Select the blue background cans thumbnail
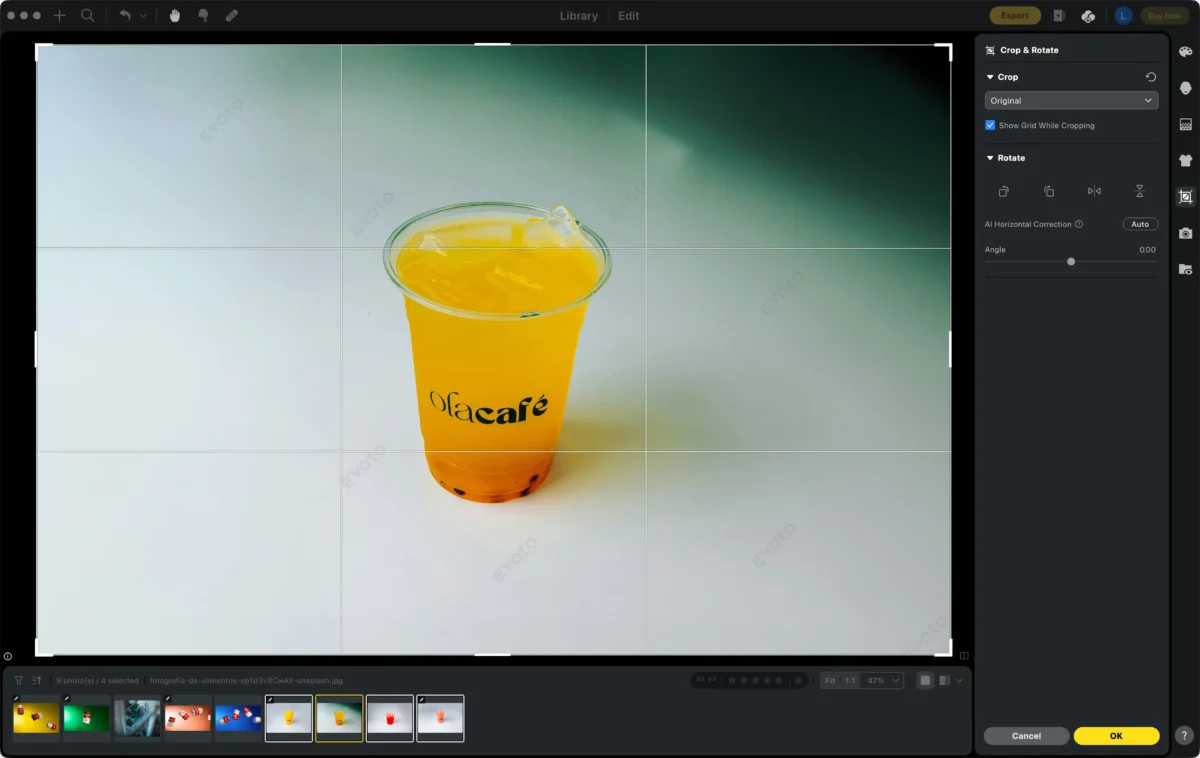Screen dimensions: 1200x758 238,718
